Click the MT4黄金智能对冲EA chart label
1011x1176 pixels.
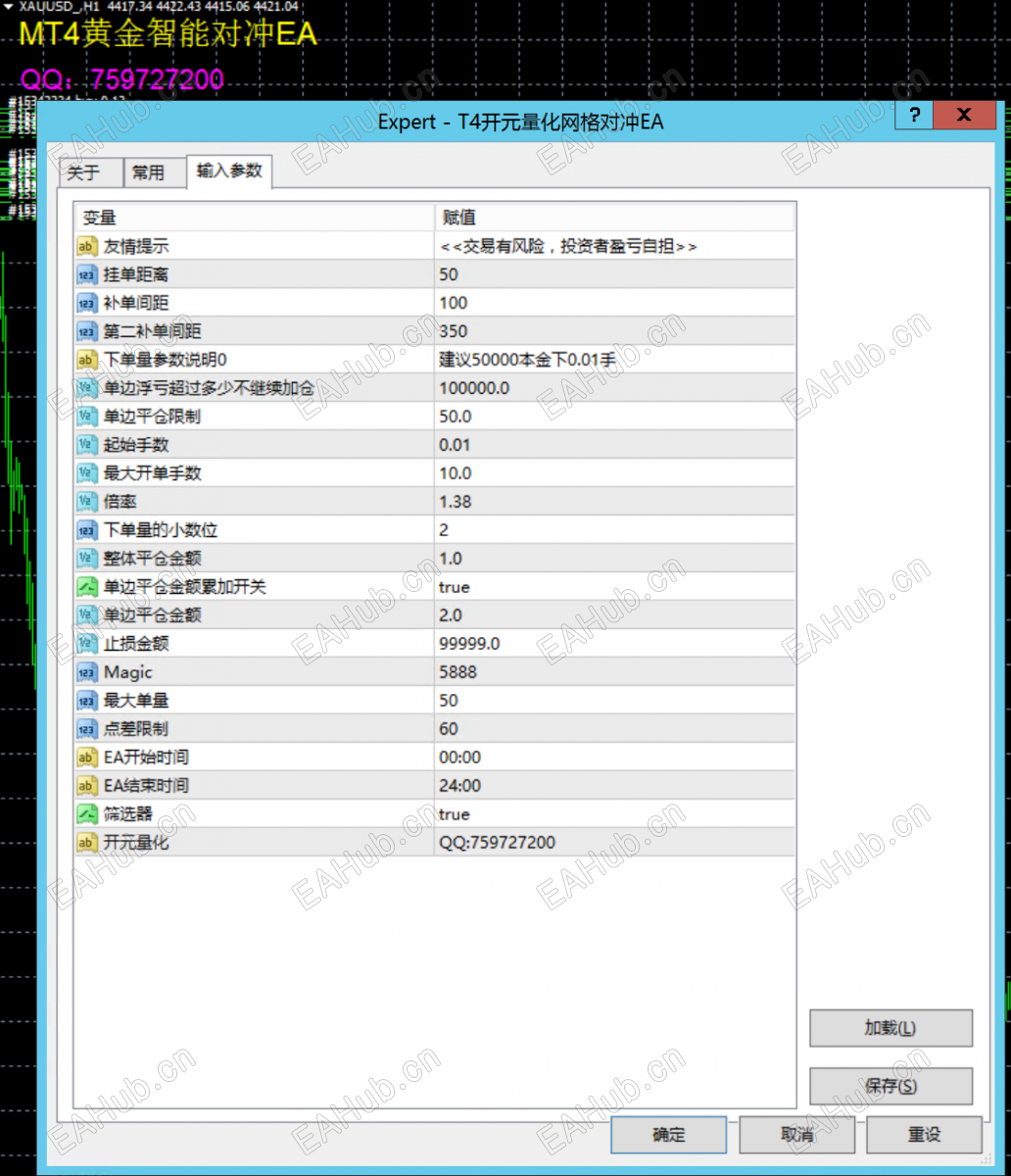[x=168, y=34]
